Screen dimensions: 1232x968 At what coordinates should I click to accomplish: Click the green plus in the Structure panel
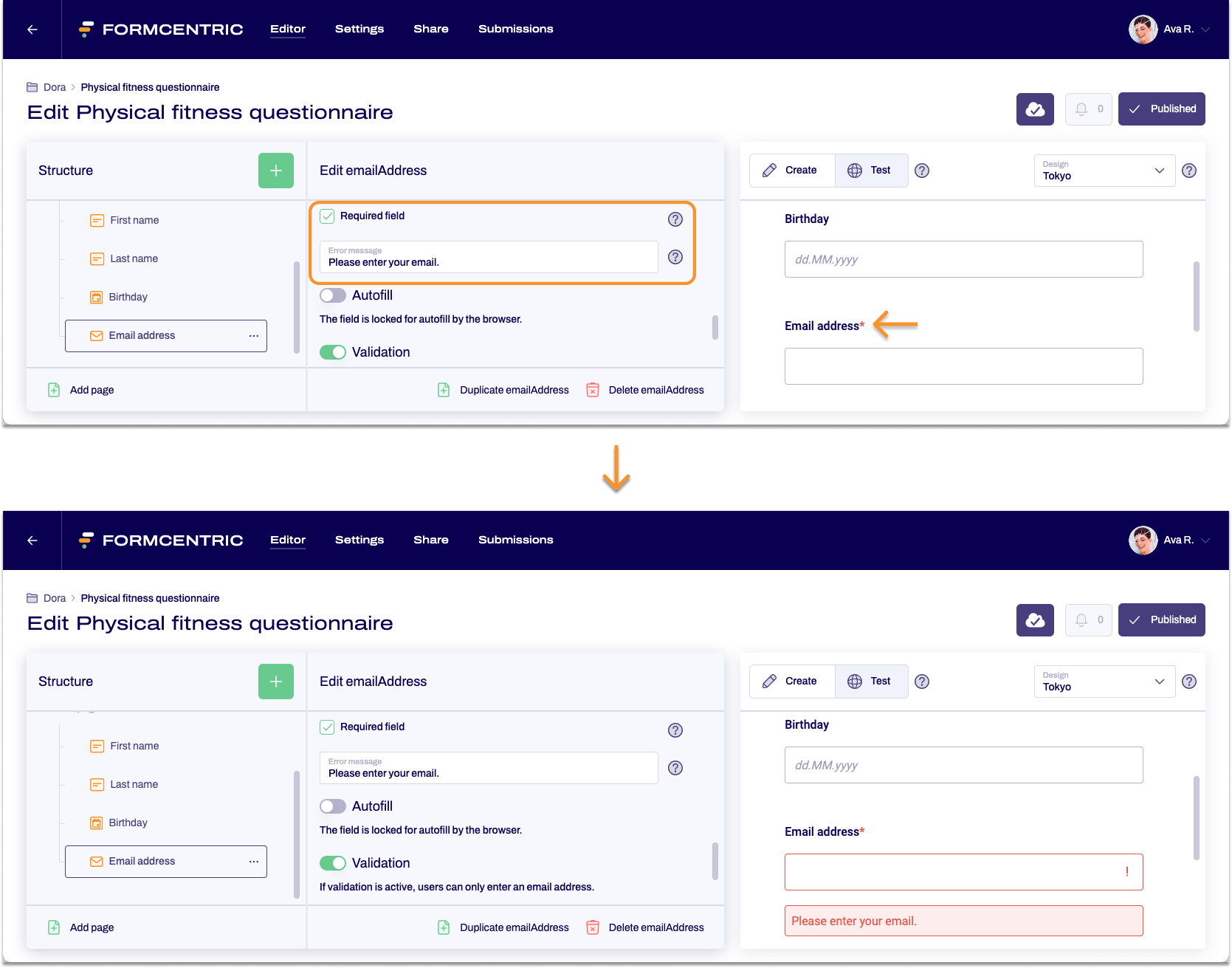click(275, 171)
